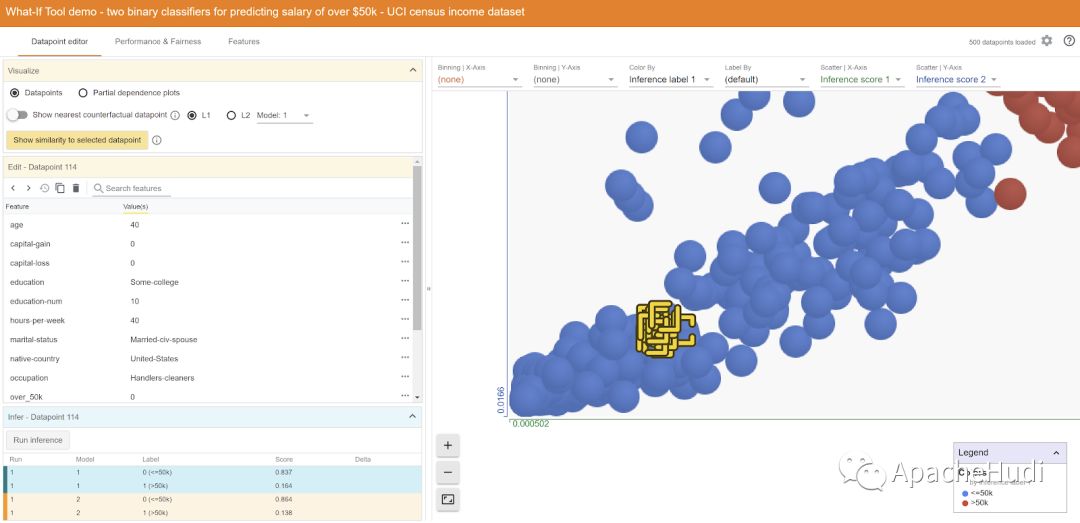The width and height of the screenshot is (1080, 523).
Task: Open the Color By dropdown
Action: coord(670,79)
